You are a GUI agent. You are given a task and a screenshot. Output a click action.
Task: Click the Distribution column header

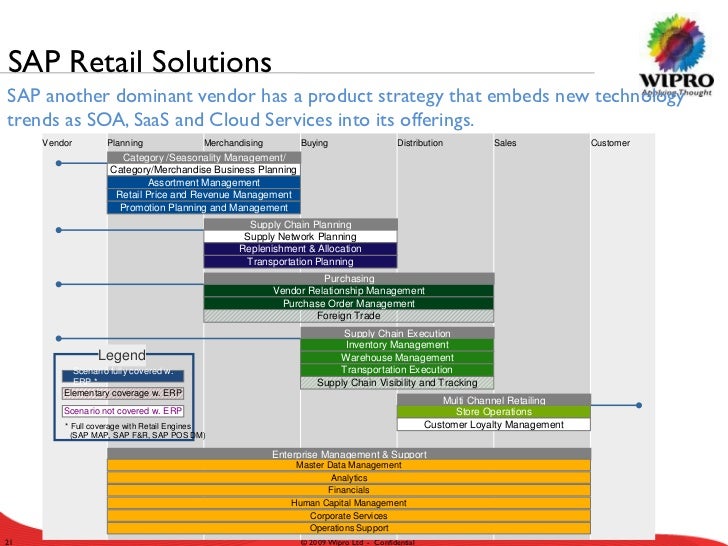pos(420,143)
